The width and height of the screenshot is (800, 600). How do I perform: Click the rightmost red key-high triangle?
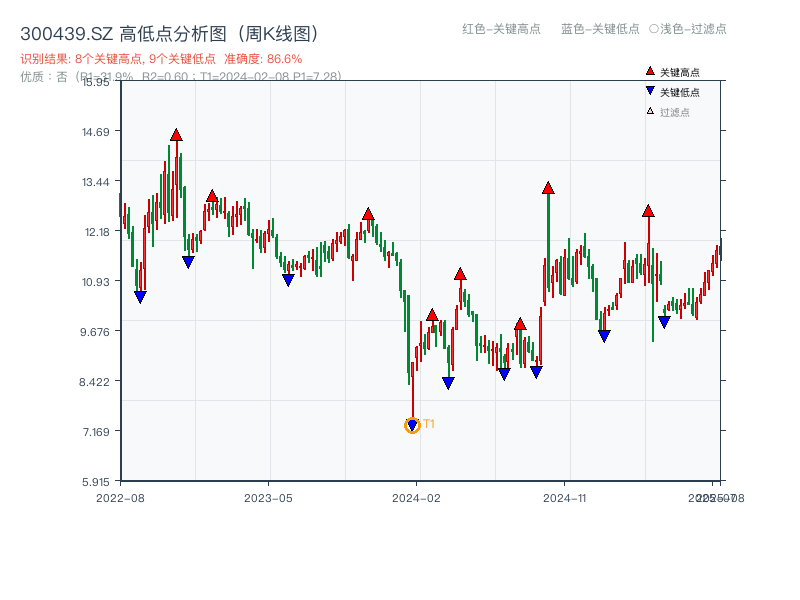648,211
